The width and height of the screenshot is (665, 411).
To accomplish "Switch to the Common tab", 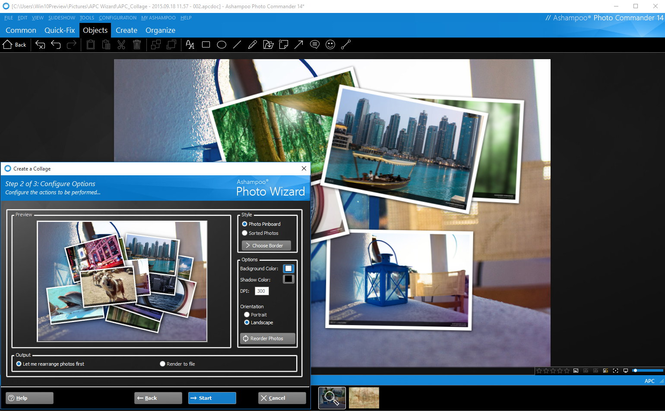I will [21, 30].
